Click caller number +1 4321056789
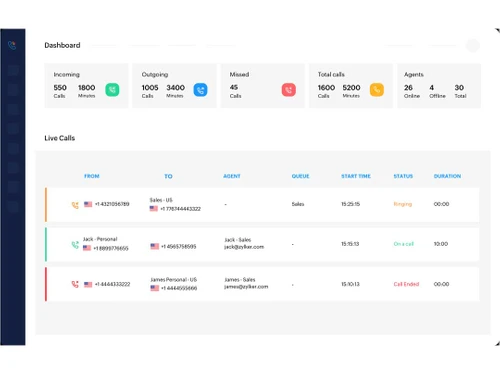Image resolution: width=500 pixels, height=375 pixels. [x=112, y=204]
